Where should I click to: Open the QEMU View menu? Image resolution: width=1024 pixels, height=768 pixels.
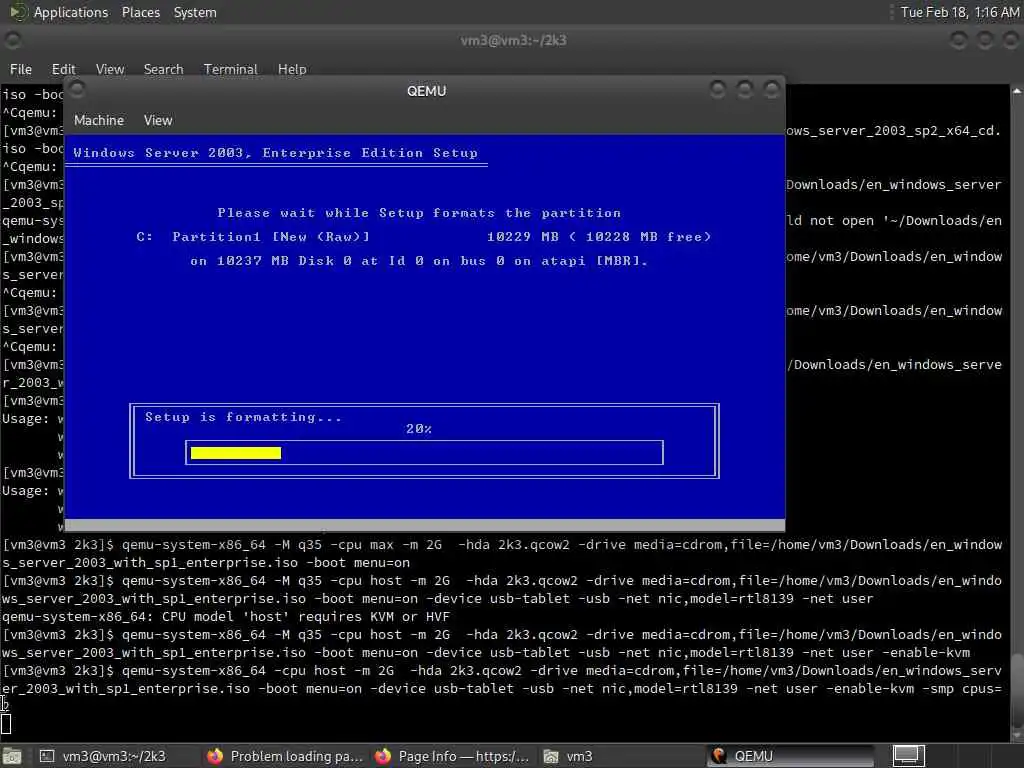tap(158, 120)
